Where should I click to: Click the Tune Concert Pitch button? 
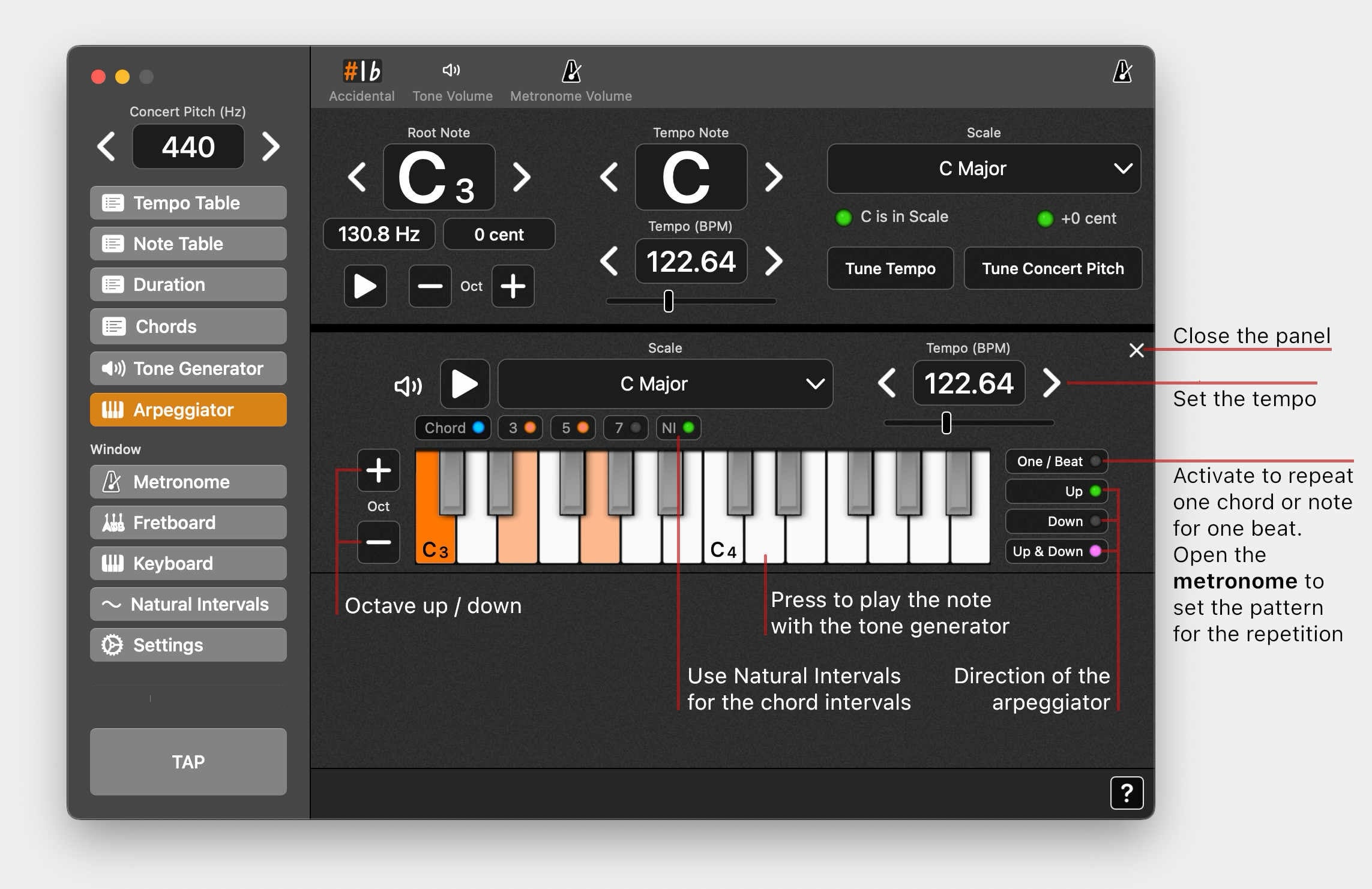coord(1052,269)
